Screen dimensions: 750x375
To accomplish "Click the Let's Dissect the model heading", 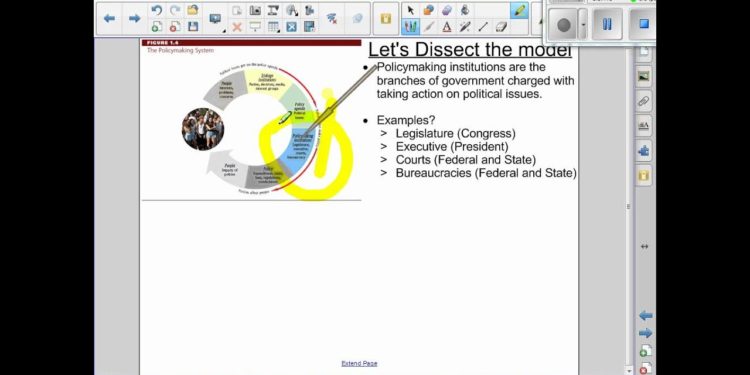I will (x=470, y=50).
